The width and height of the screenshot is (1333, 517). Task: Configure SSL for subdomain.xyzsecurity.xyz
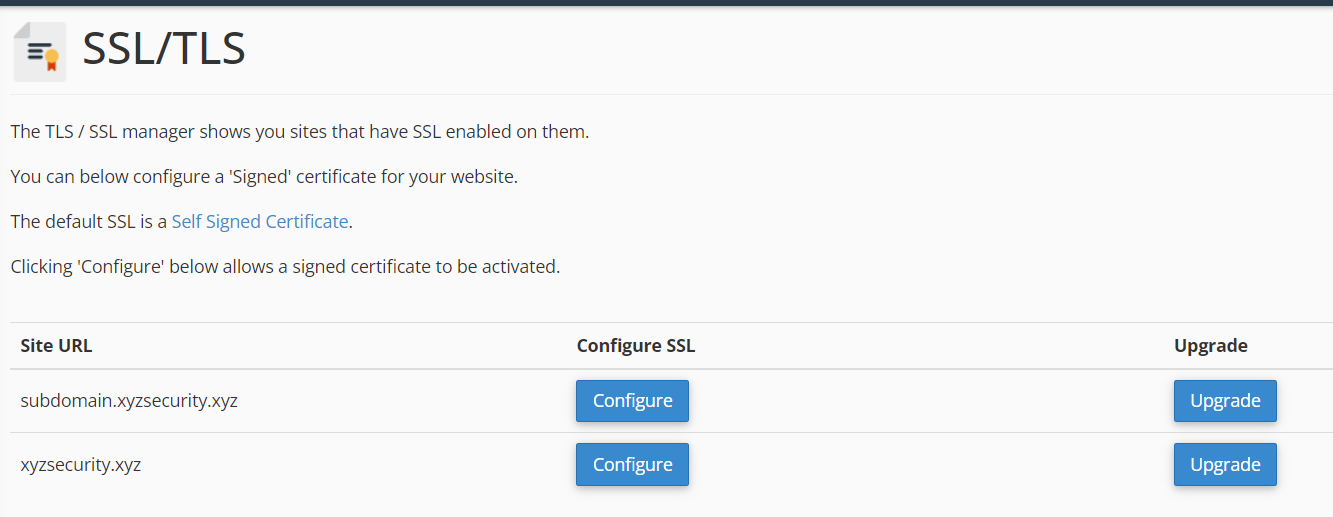click(632, 401)
